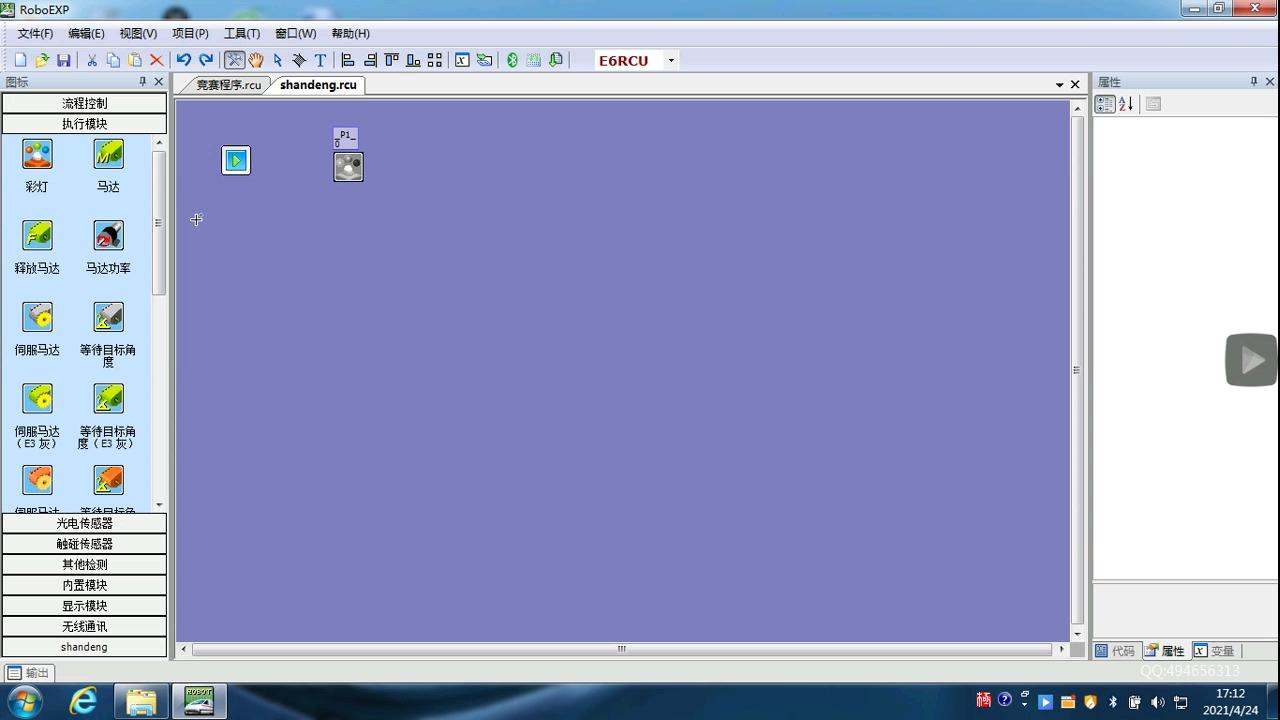This screenshot has width=1280, height=720.
Task: Open the 帮助(H) menu
Action: tap(350, 34)
